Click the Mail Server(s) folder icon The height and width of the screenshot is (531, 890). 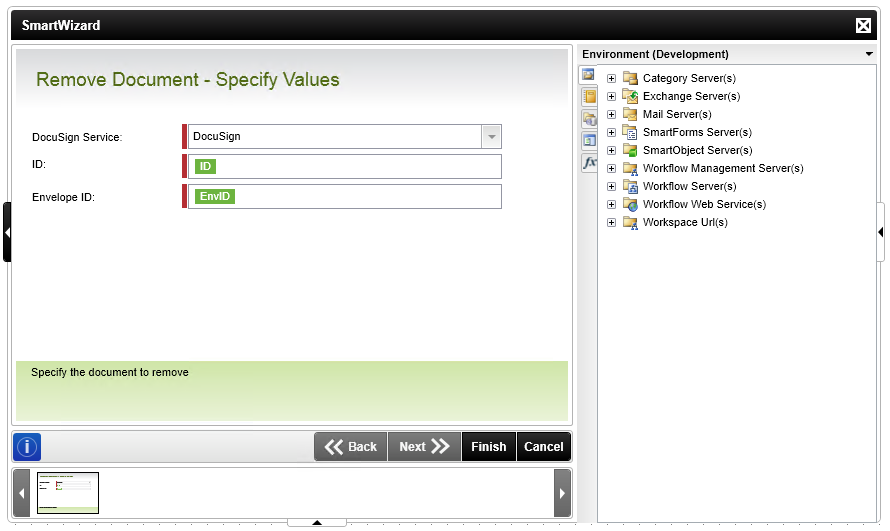click(630, 114)
